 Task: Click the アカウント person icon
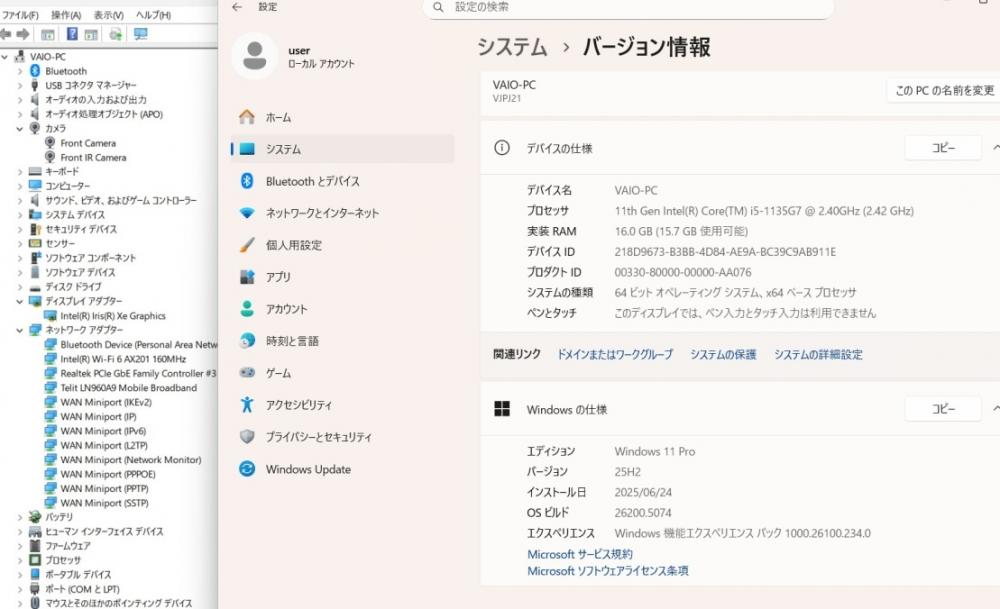pos(247,309)
